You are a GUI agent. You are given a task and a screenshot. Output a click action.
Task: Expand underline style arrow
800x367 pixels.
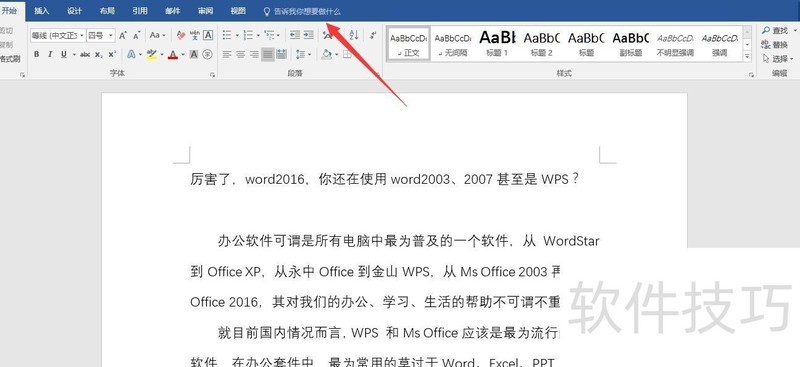[x=74, y=54]
